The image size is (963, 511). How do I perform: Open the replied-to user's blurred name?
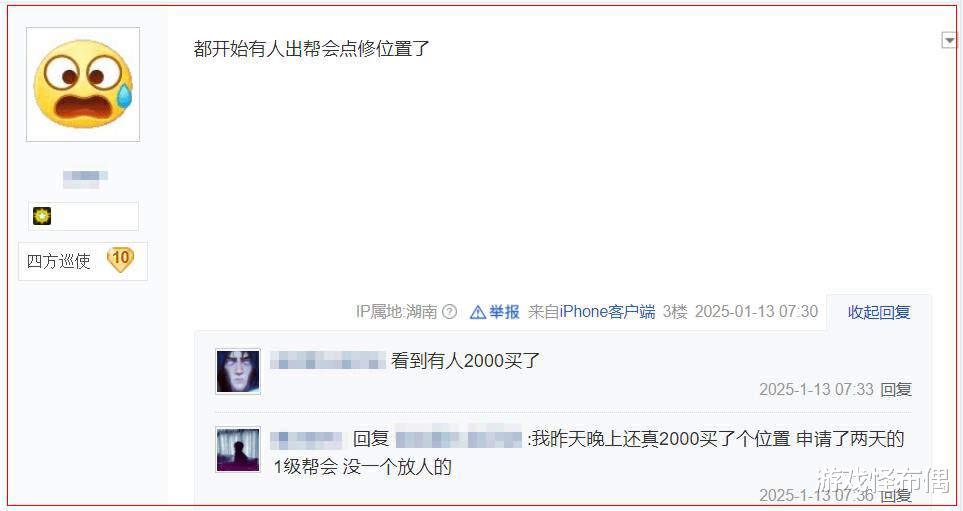click(459, 439)
